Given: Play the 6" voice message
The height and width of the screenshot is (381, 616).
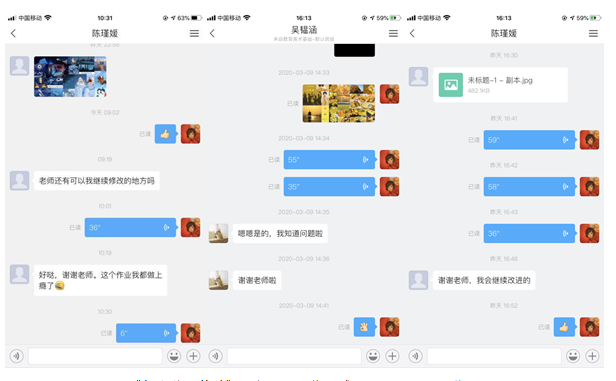Looking at the screenshot, I should (x=147, y=333).
